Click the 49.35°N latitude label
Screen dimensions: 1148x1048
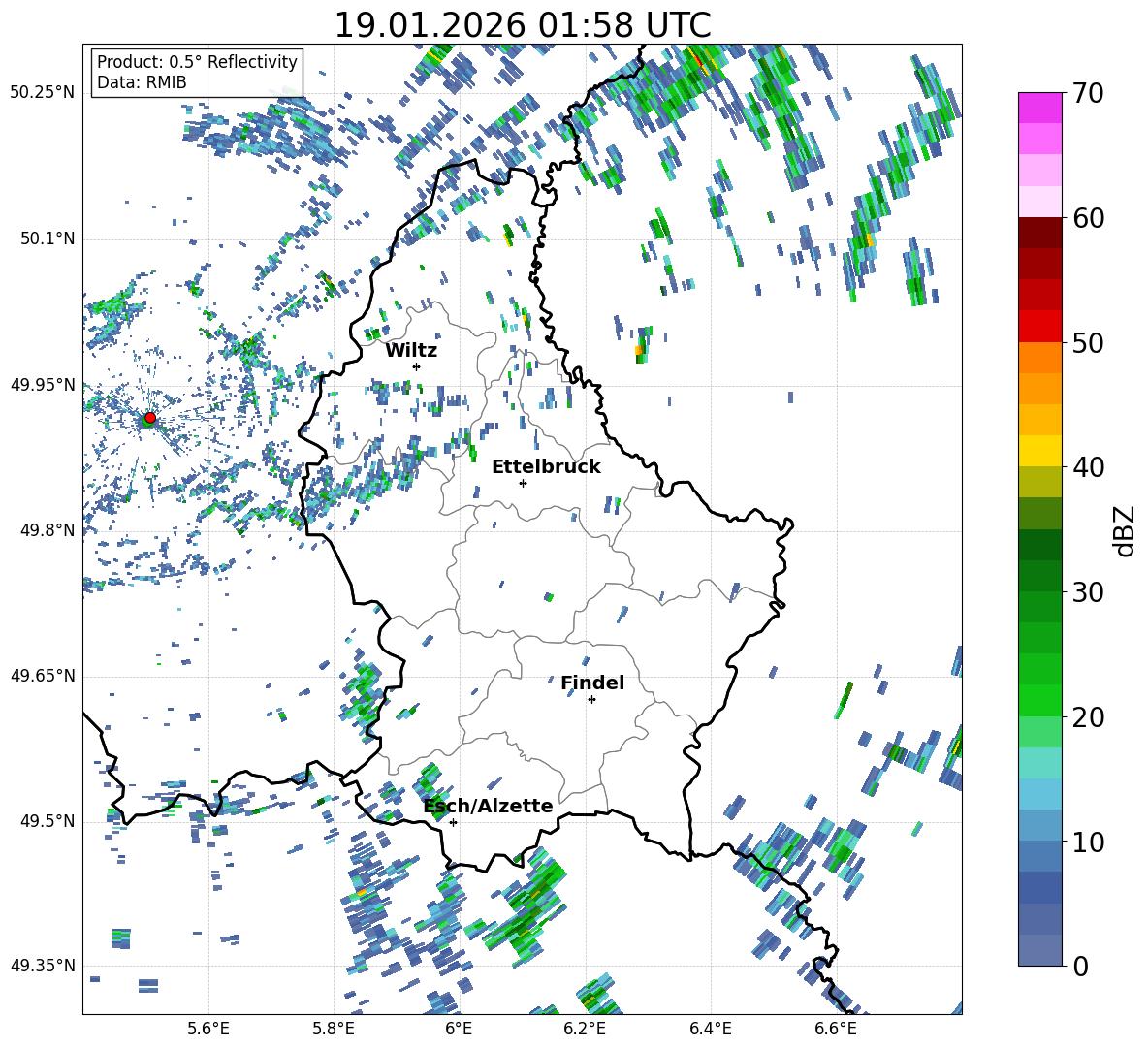(x=43, y=966)
